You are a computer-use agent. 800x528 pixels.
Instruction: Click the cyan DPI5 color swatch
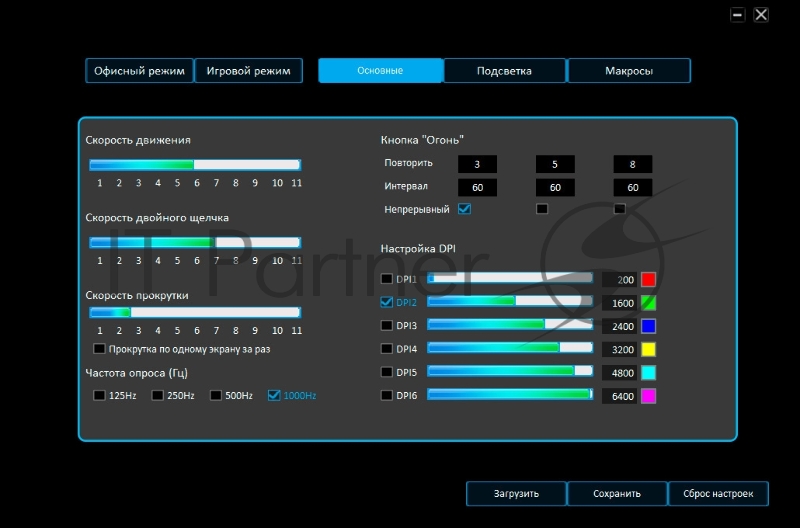[x=648, y=372]
